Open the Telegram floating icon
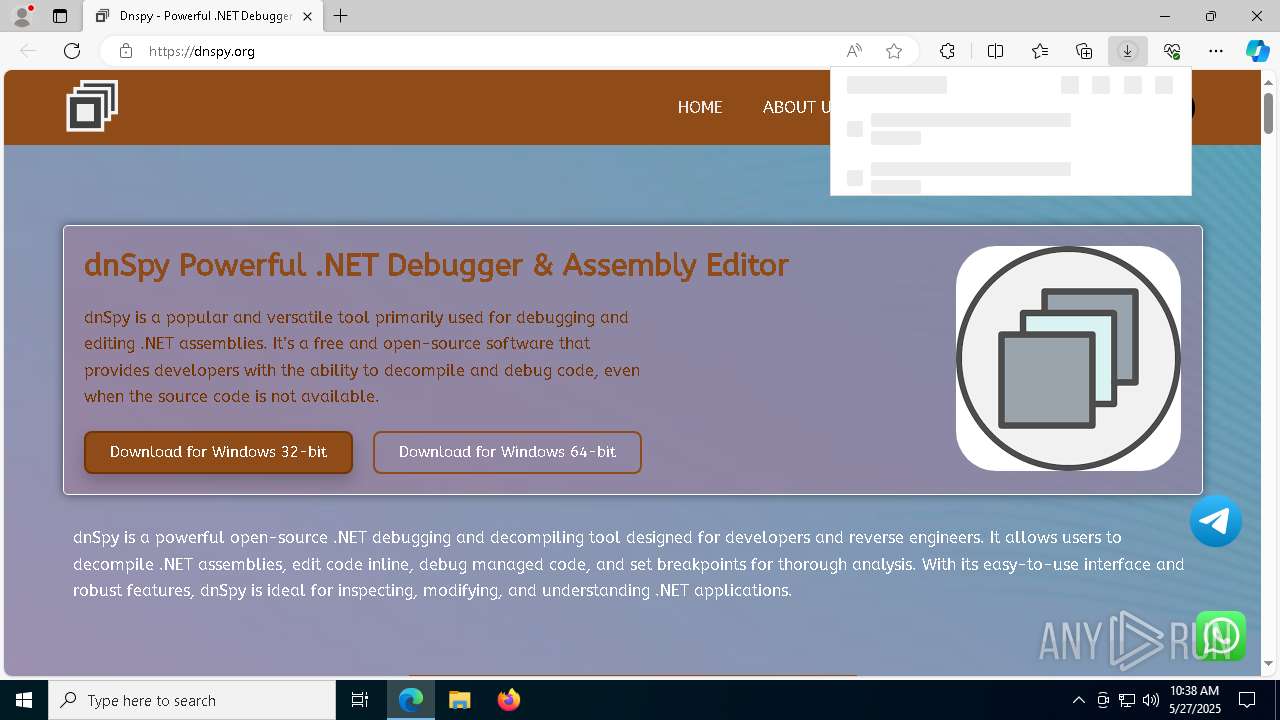Viewport: 1280px width, 720px height. click(x=1216, y=521)
